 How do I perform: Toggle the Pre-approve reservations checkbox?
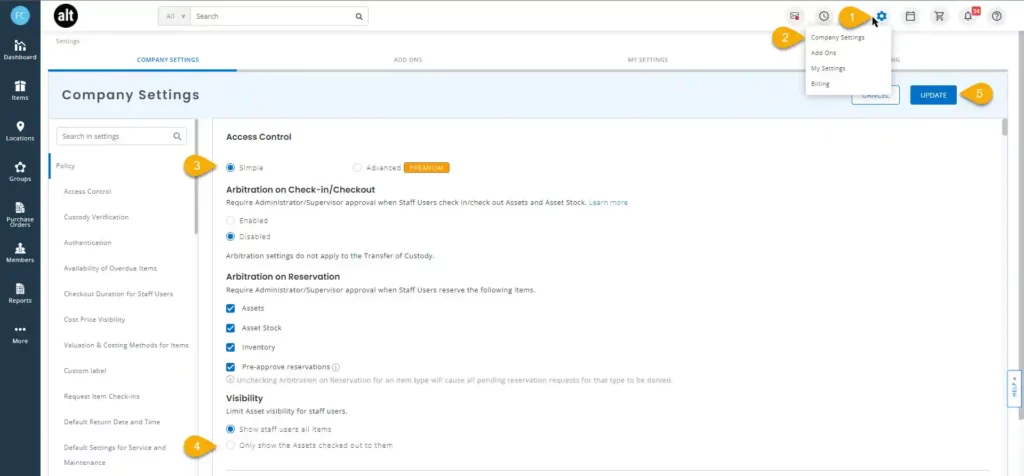232,367
